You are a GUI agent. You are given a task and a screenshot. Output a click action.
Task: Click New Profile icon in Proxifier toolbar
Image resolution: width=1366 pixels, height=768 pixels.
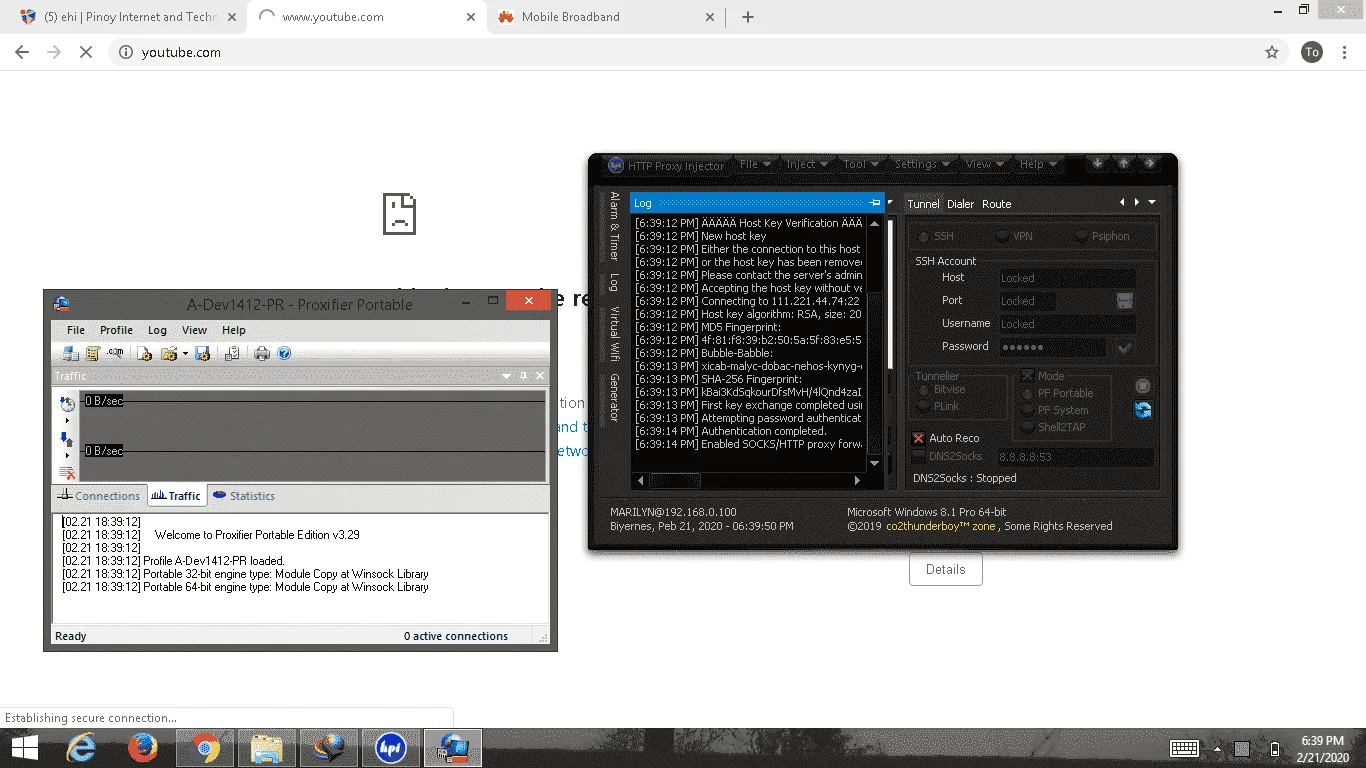144,353
